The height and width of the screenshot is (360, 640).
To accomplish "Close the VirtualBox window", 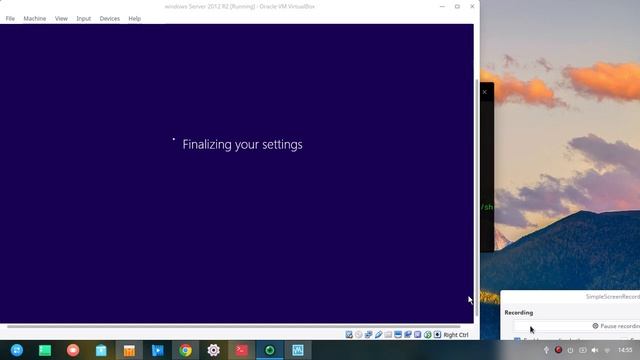I will 472,7.
